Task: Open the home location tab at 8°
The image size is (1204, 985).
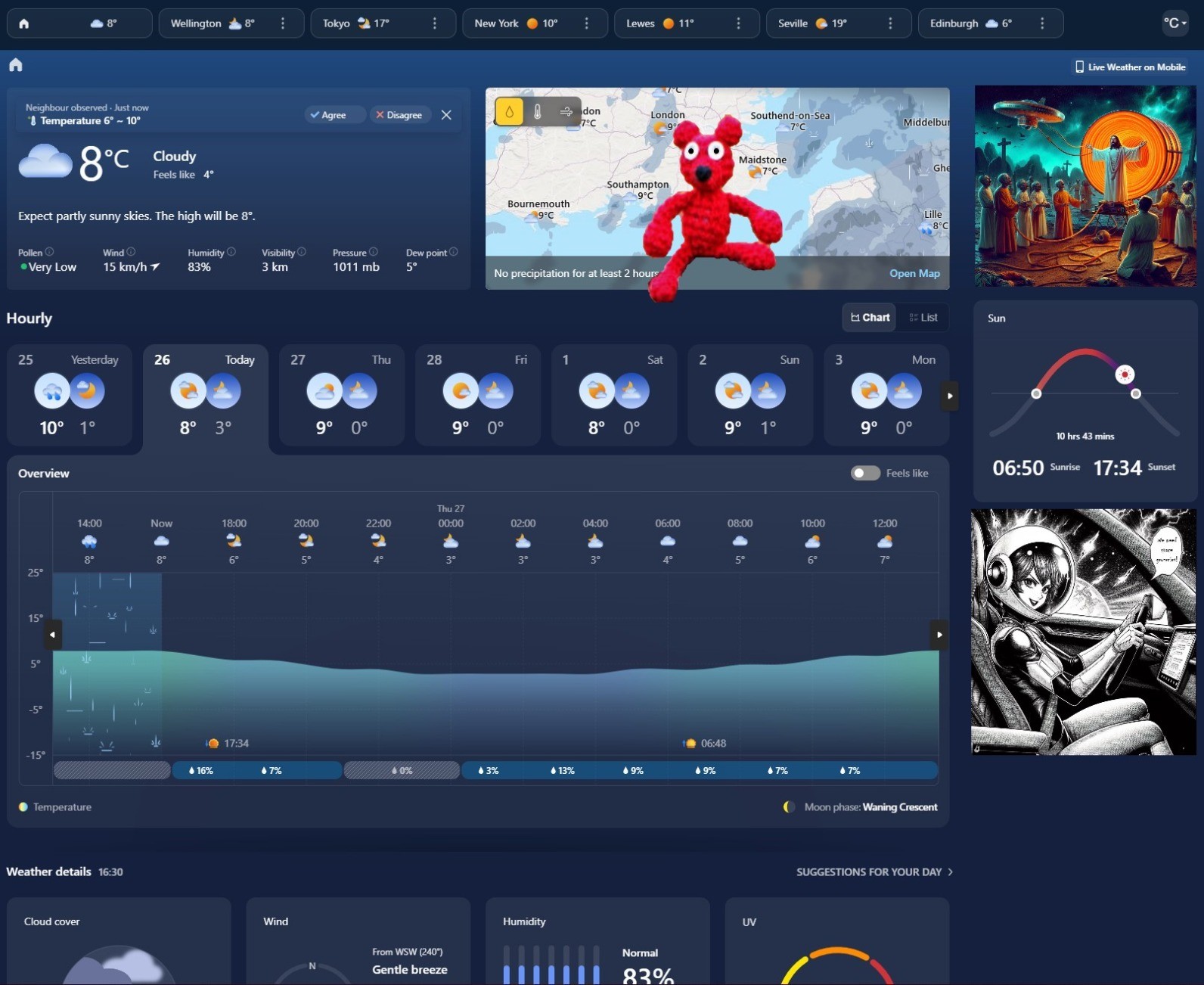Action: (x=79, y=23)
